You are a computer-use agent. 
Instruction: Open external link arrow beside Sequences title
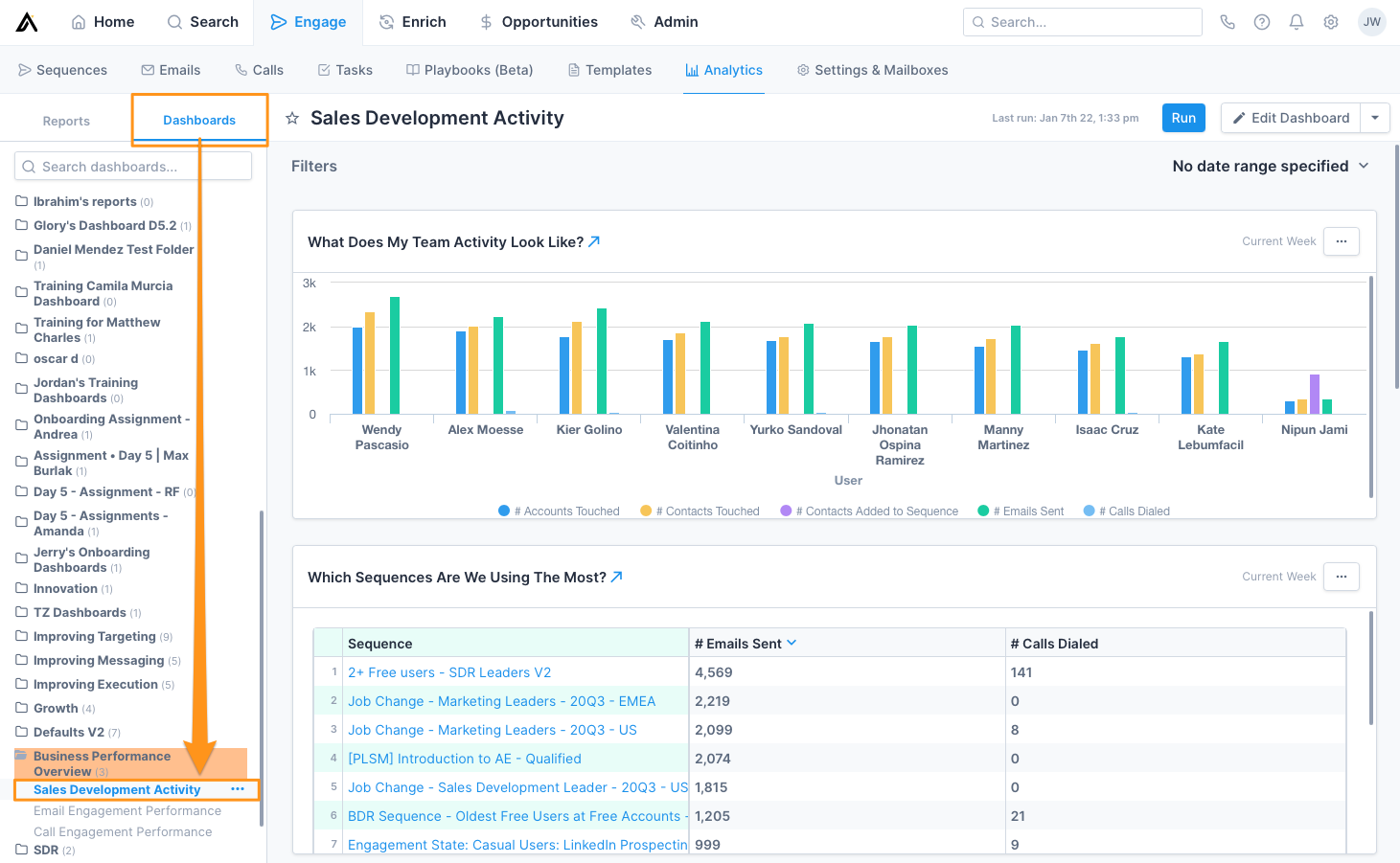(617, 577)
